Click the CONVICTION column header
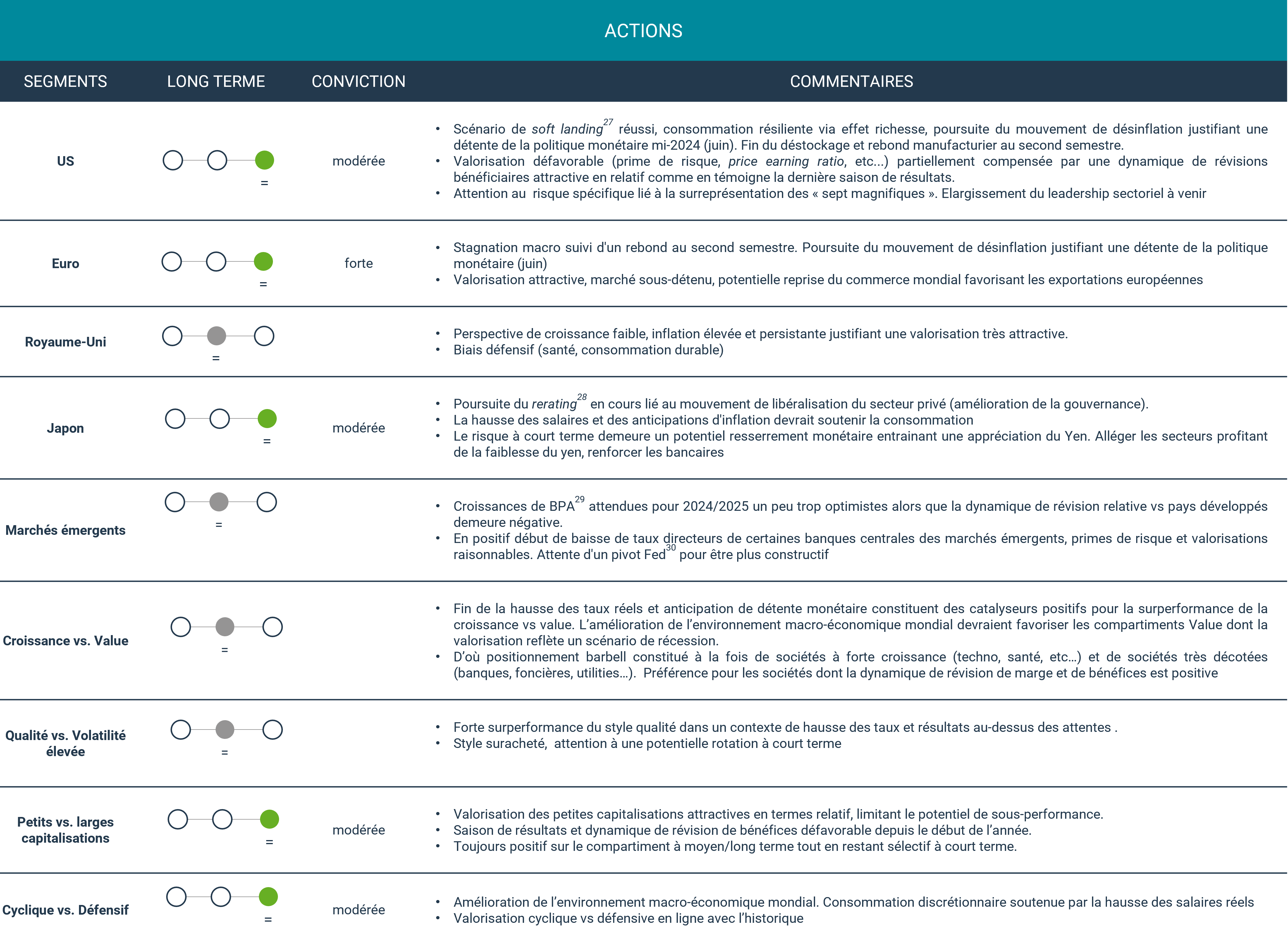1288x950 pixels. click(358, 82)
